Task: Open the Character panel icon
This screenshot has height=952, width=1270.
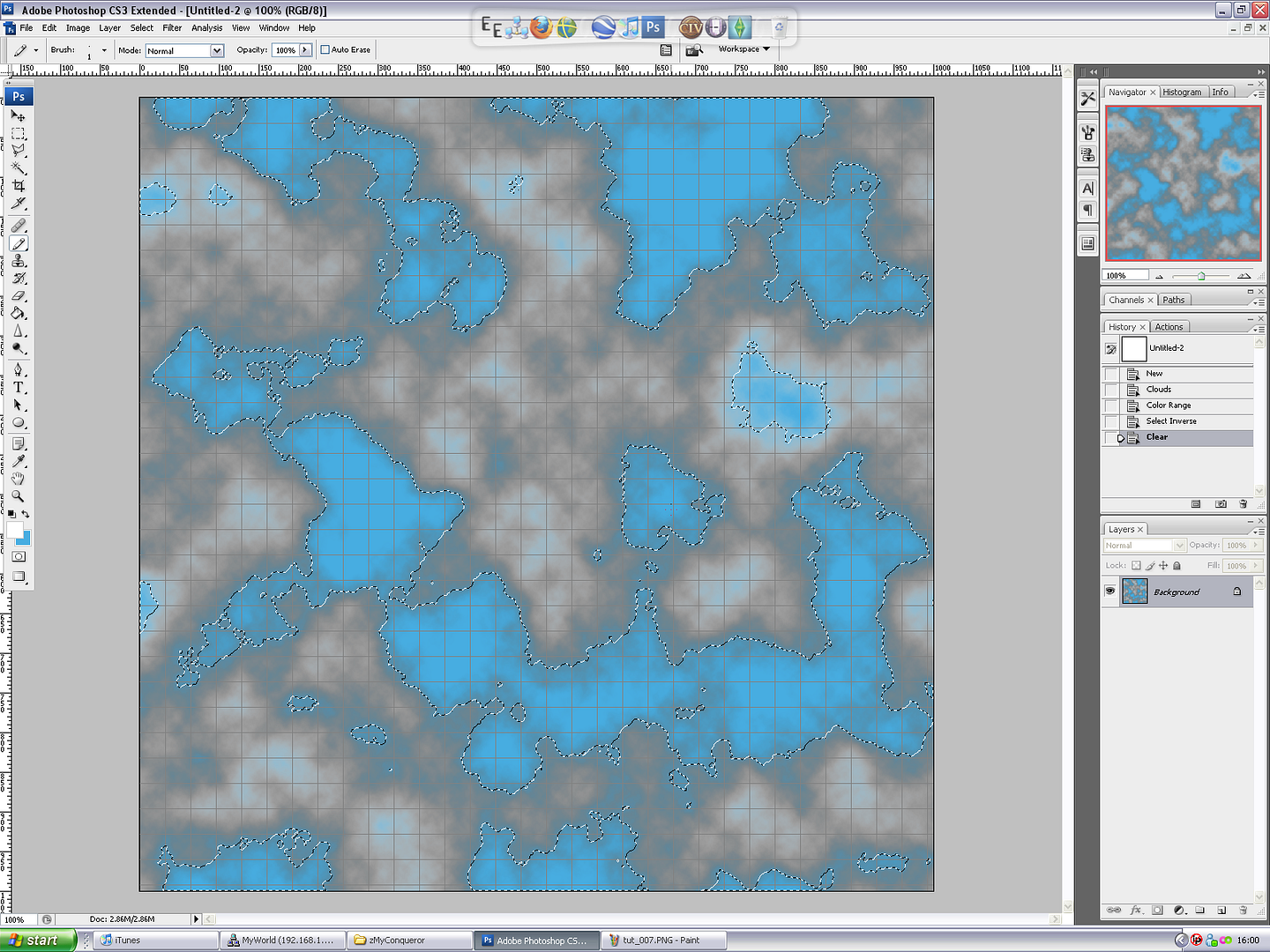Action: click(1087, 188)
